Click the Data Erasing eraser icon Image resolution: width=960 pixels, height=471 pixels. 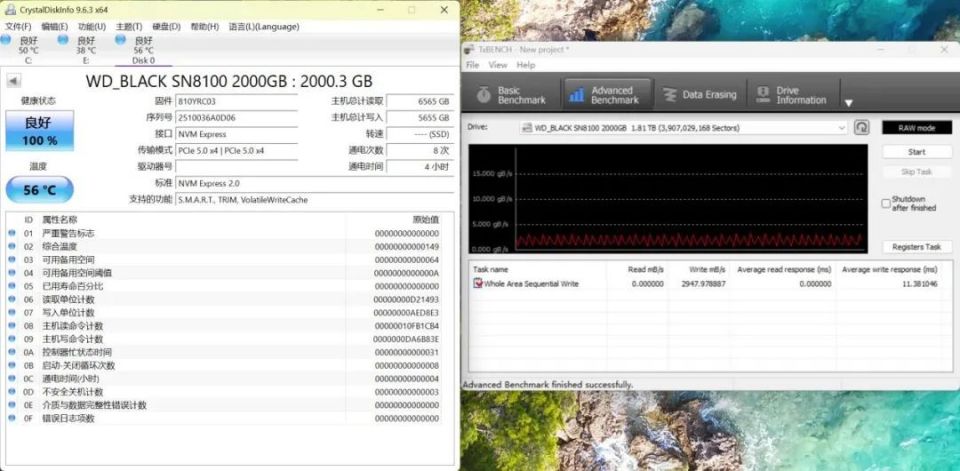[x=670, y=95]
